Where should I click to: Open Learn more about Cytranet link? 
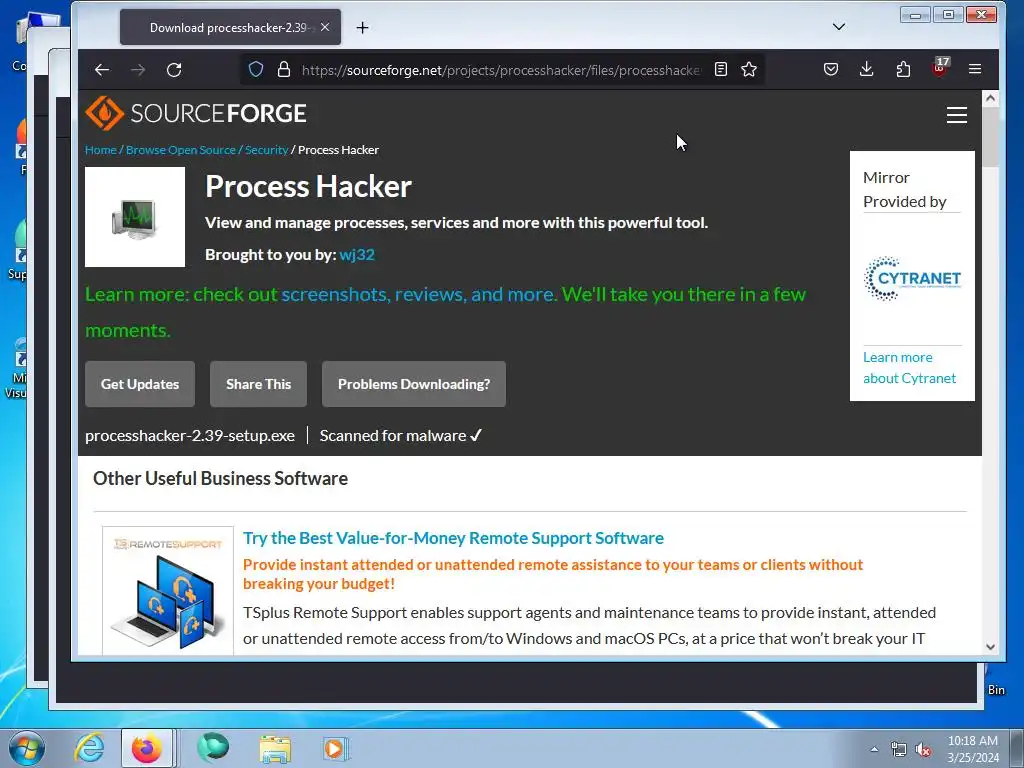(x=909, y=368)
